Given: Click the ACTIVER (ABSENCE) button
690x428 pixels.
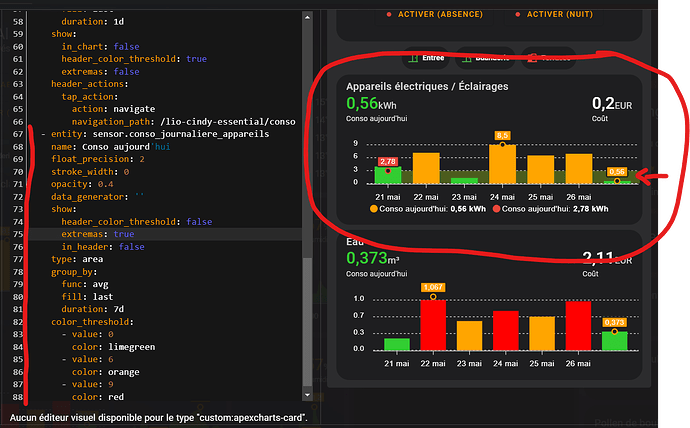Looking at the screenshot, I should coord(435,15).
